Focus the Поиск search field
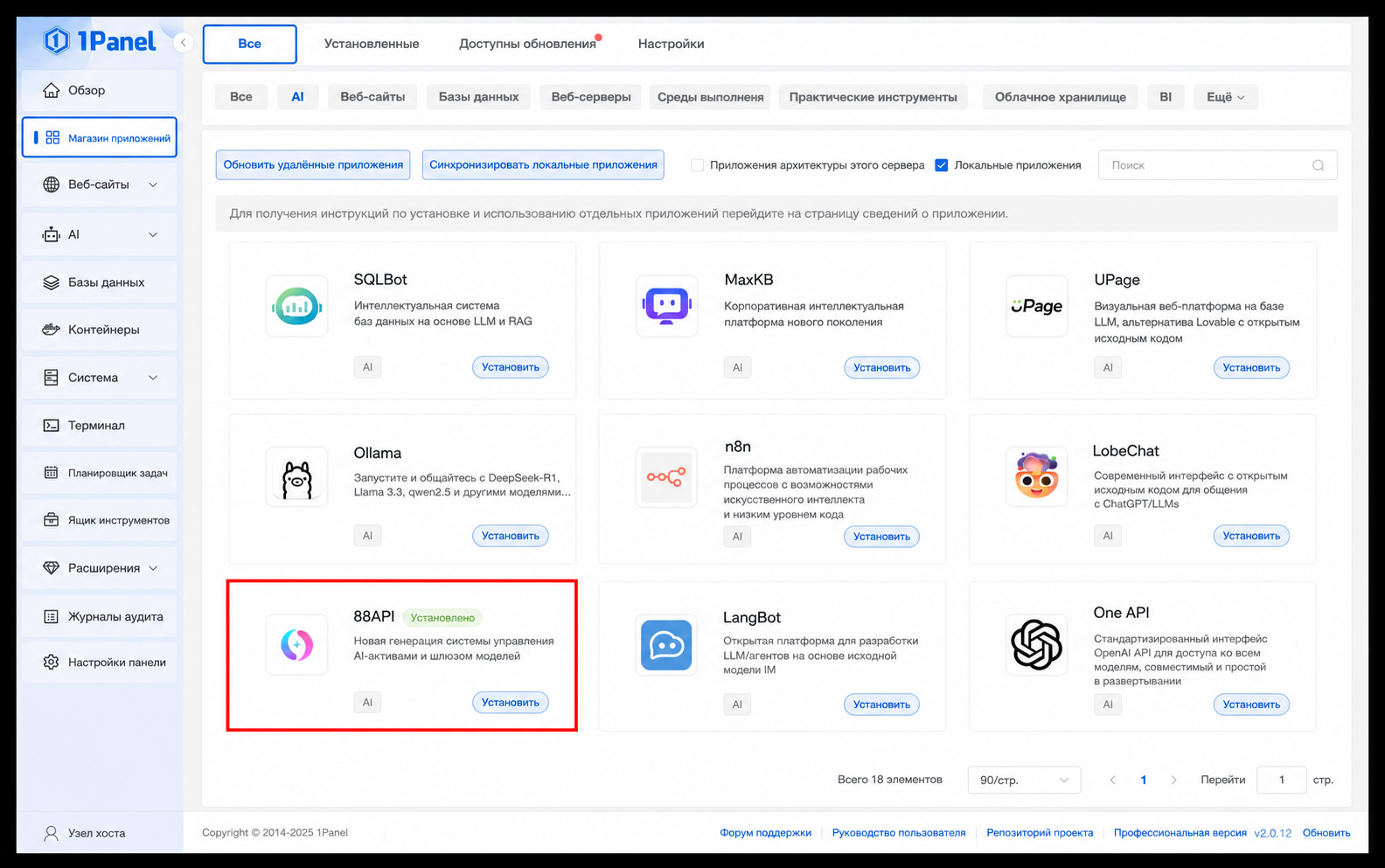1385x868 pixels. [x=1217, y=165]
